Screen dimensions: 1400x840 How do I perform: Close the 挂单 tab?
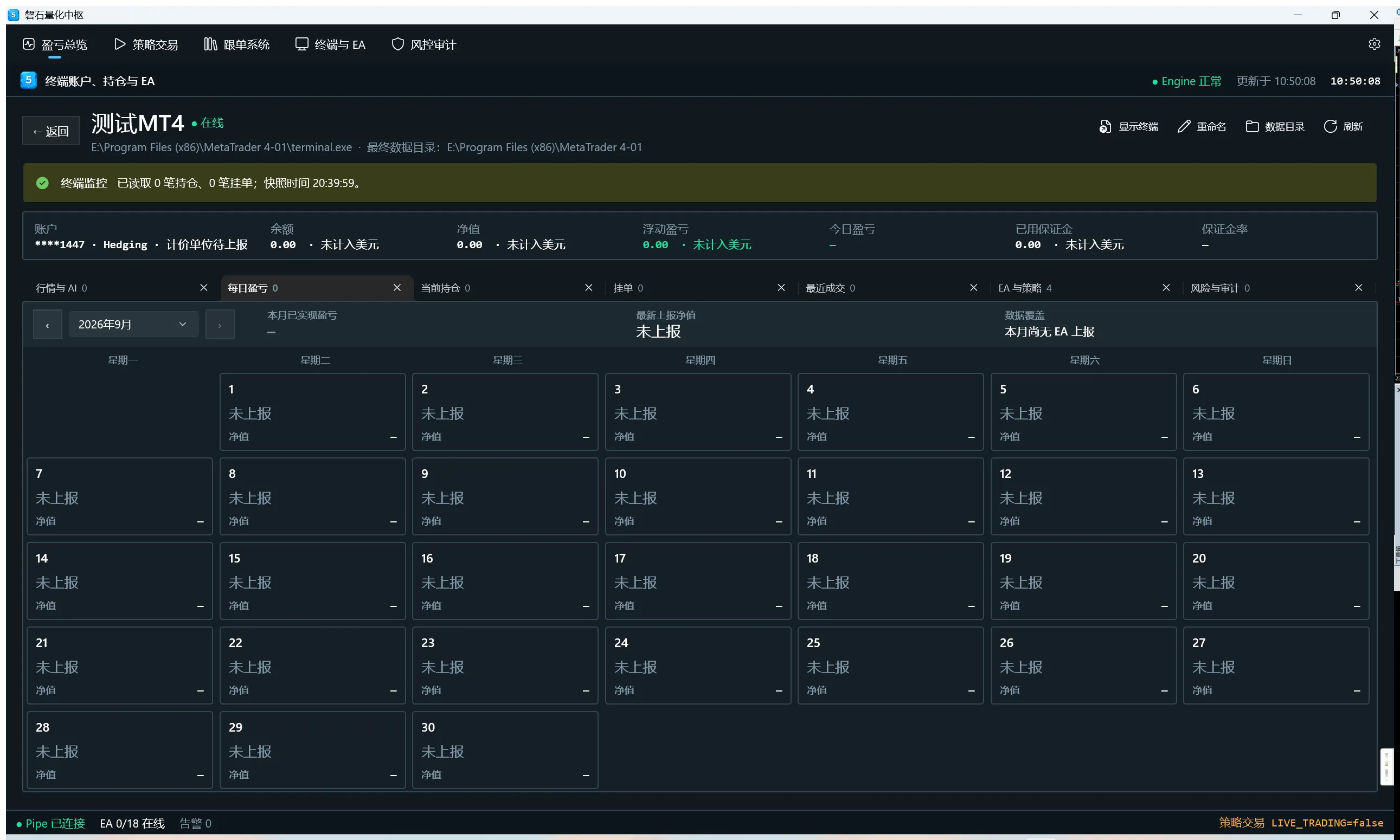(781, 288)
